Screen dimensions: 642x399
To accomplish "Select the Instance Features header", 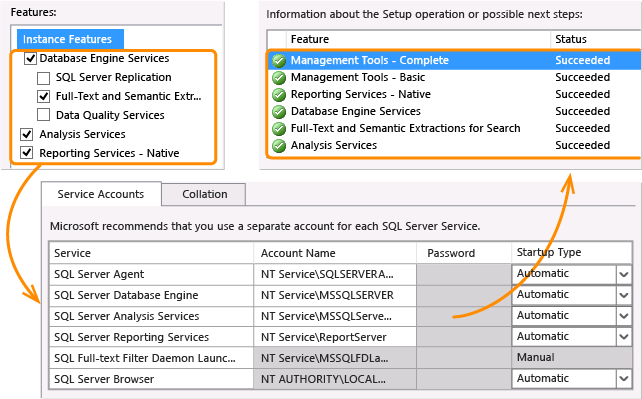I will pyautogui.click(x=70, y=39).
